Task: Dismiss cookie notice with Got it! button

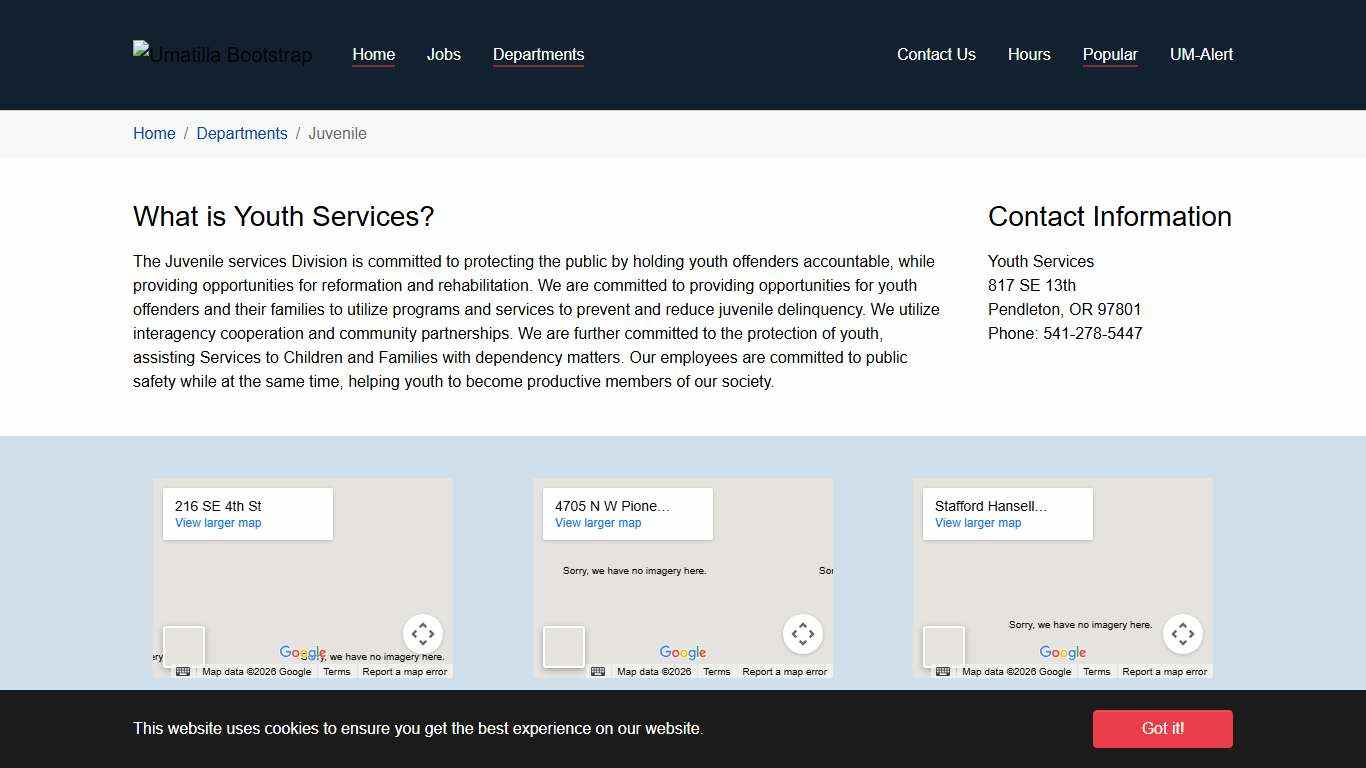Action: [x=1162, y=729]
